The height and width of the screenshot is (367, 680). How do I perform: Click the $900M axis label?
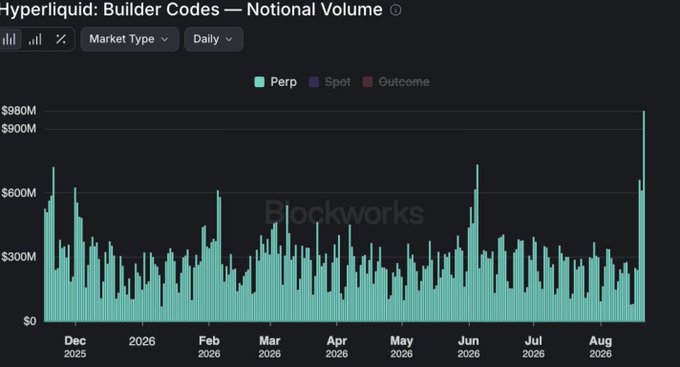(x=19, y=128)
